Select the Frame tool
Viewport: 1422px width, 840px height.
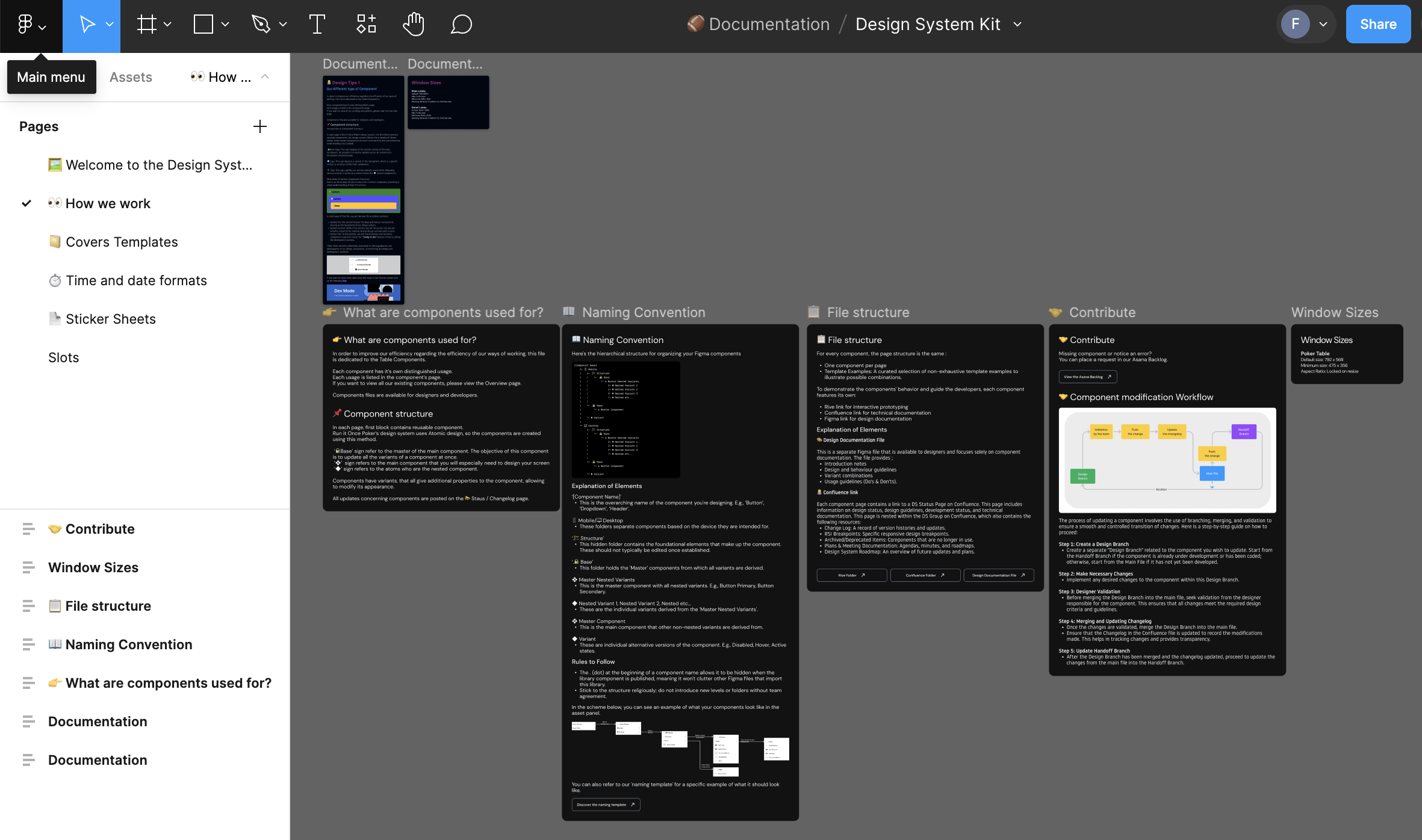coord(146,25)
